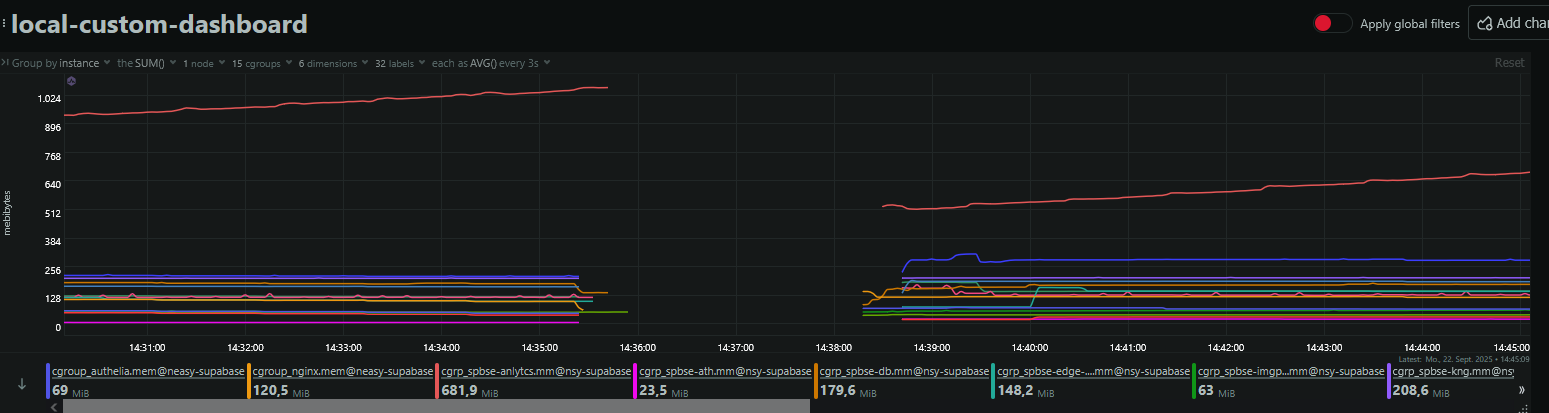Image resolution: width=1549 pixels, height=413 pixels.
Task: Select cgrp_spbse-db.mm legend entry
Action: [902, 381]
